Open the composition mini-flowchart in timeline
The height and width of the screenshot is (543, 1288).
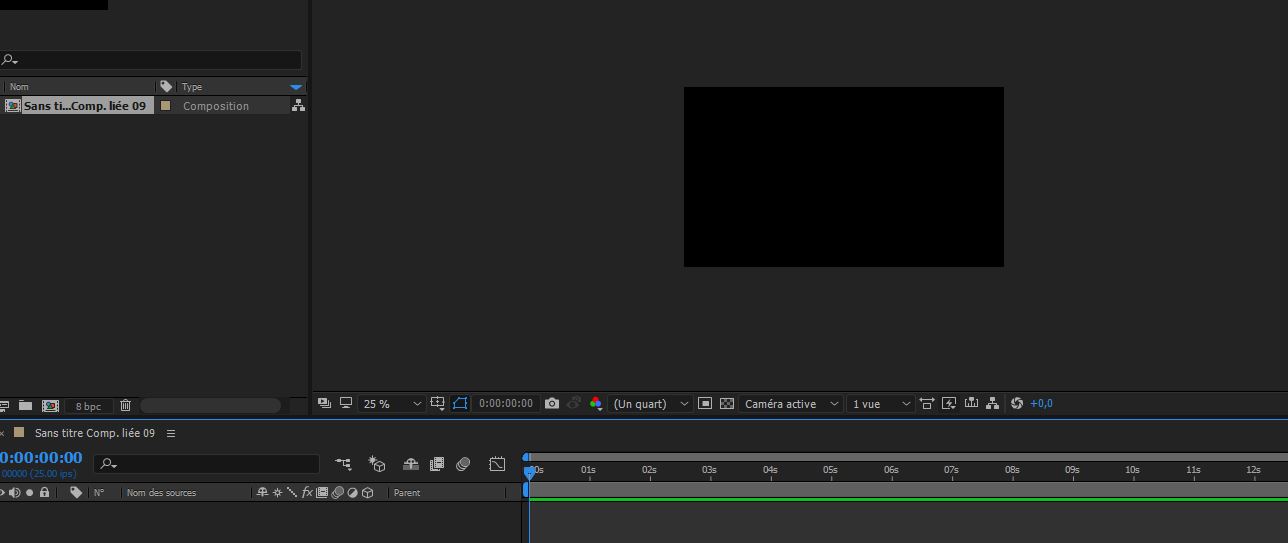point(343,464)
